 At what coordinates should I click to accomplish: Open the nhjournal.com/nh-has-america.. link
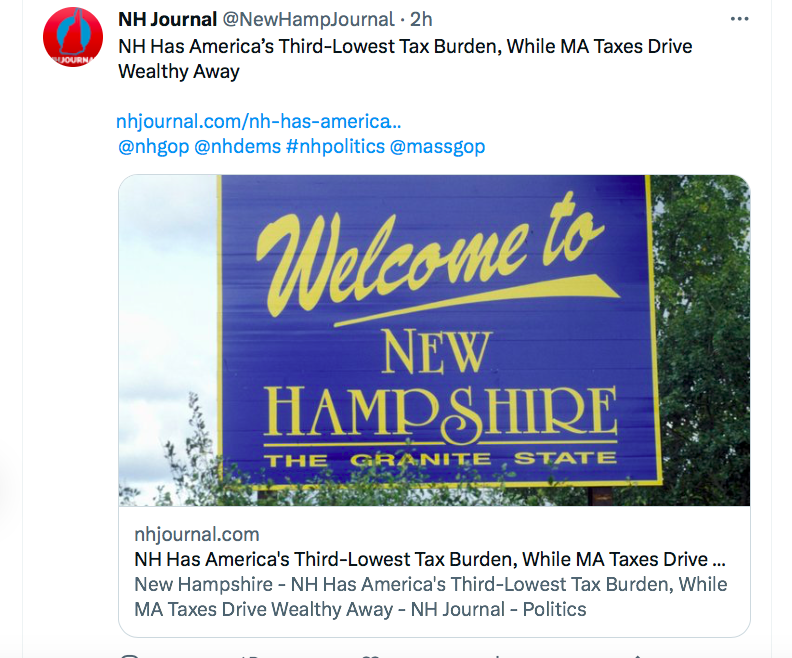(259, 122)
